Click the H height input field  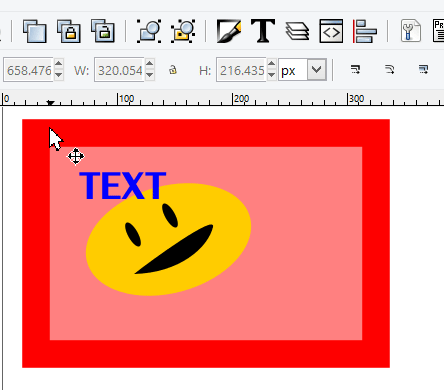coord(241,70)
